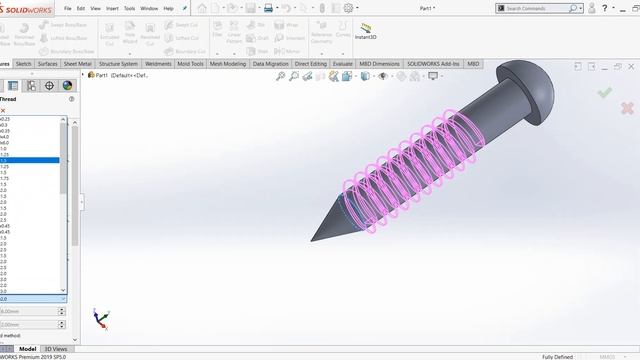Open the thread size combo box showing 2.0

[x=33, y=299]
